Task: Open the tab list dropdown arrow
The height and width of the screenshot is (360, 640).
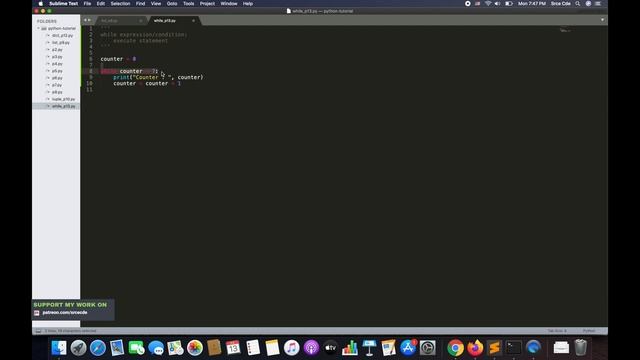Action: click(x=602, y=20)
